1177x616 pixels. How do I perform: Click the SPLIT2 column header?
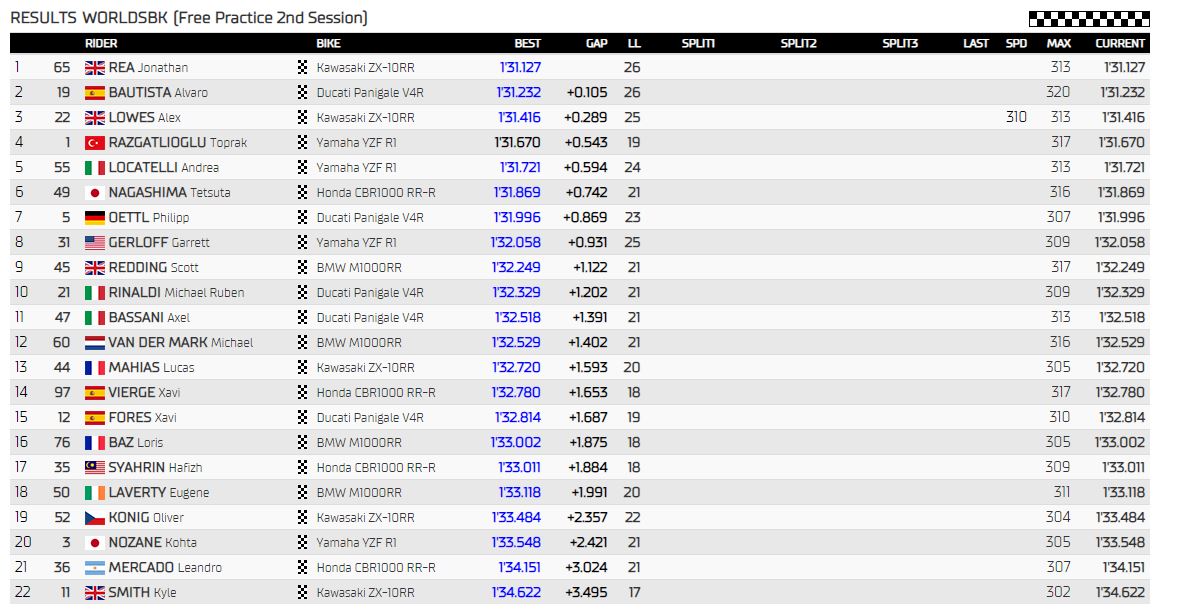coord(798,44)
